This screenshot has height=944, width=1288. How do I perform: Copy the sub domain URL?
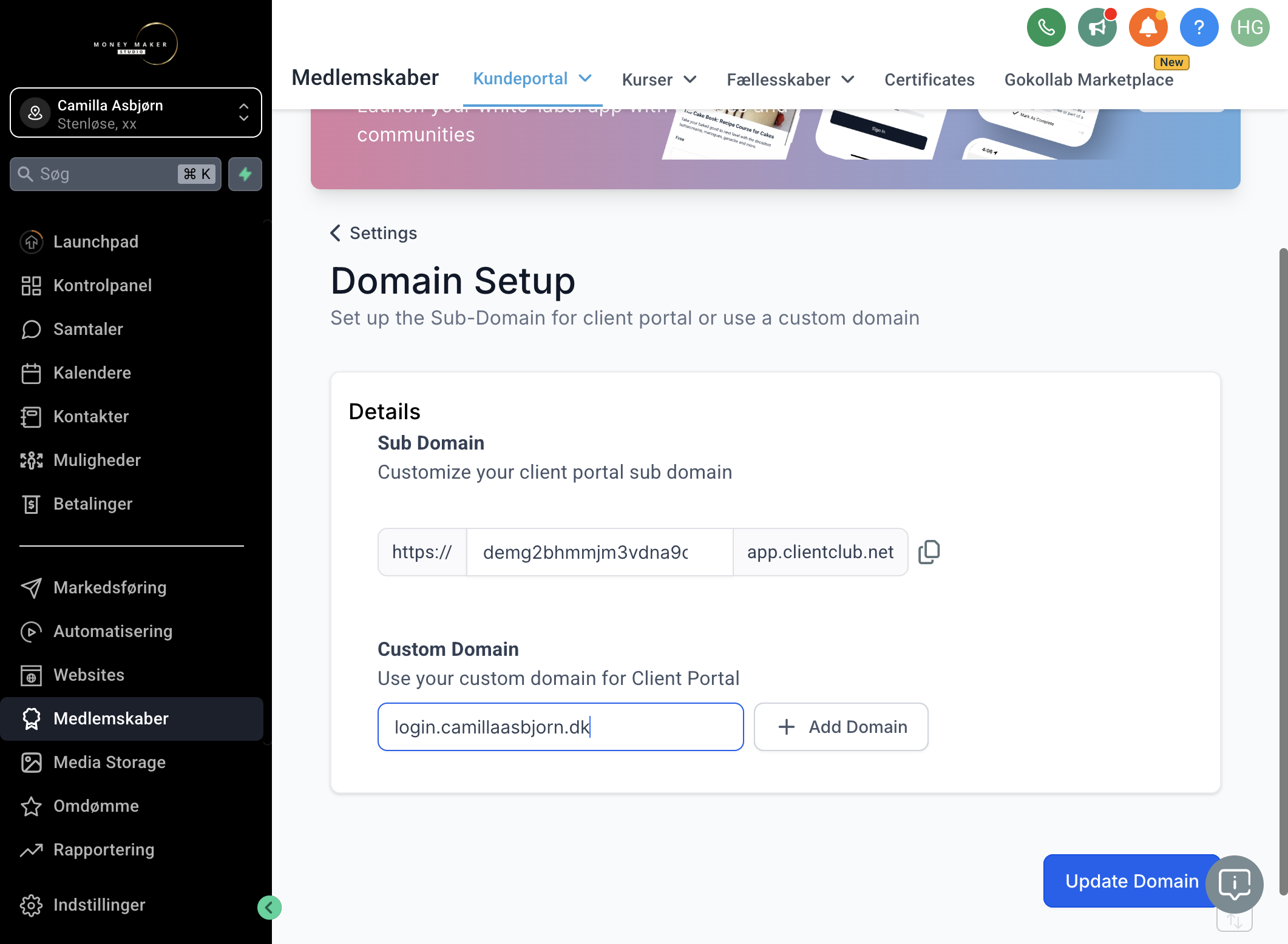point(929,552)
